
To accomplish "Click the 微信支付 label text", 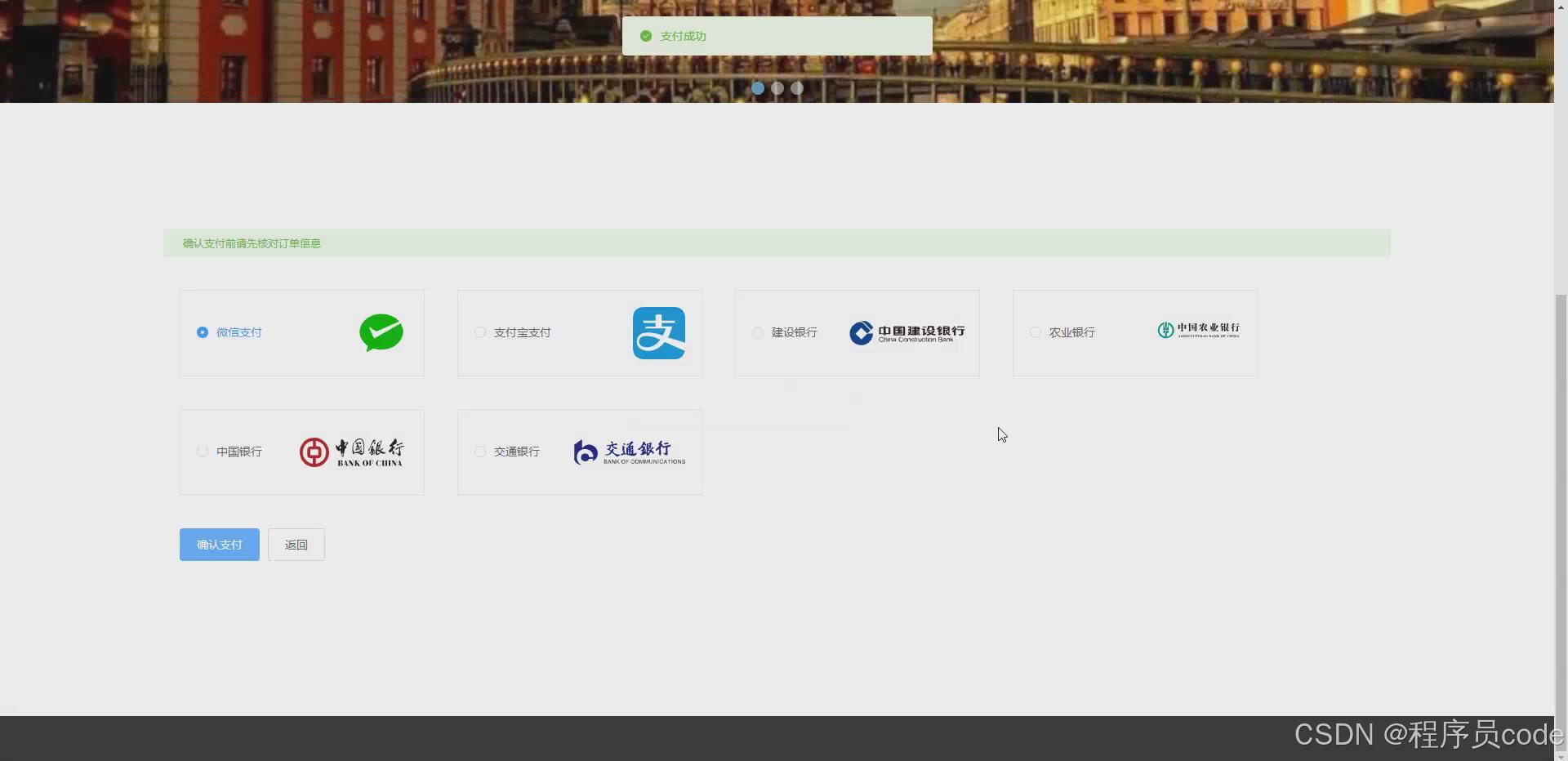I will (x=239, y=332).
